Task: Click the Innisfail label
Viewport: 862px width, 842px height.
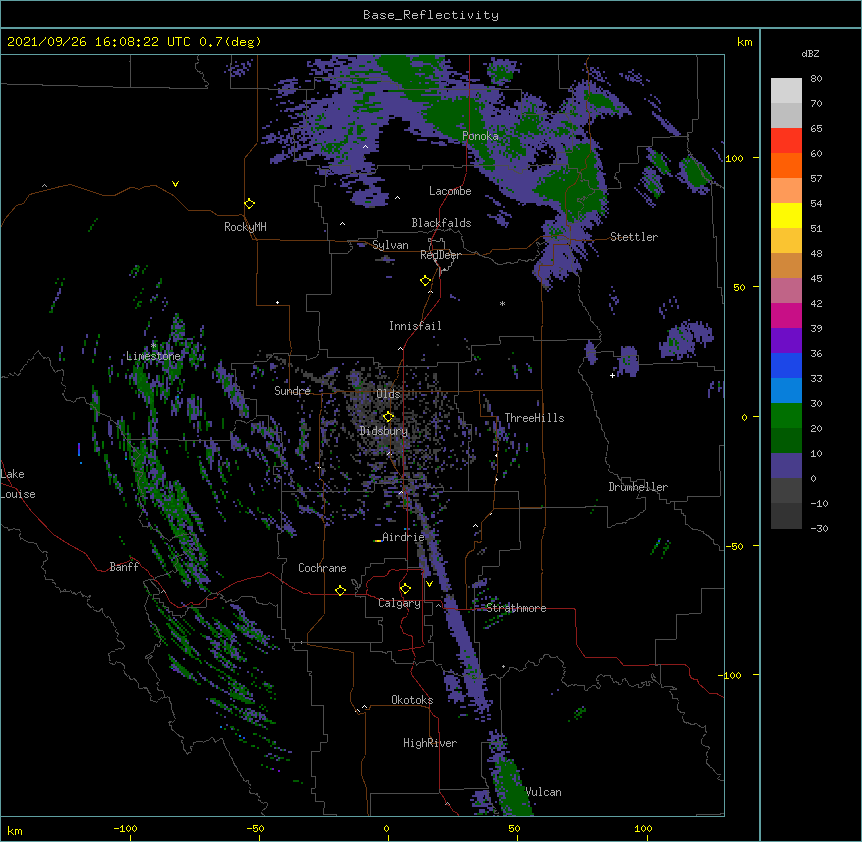Action: point(415,326)
